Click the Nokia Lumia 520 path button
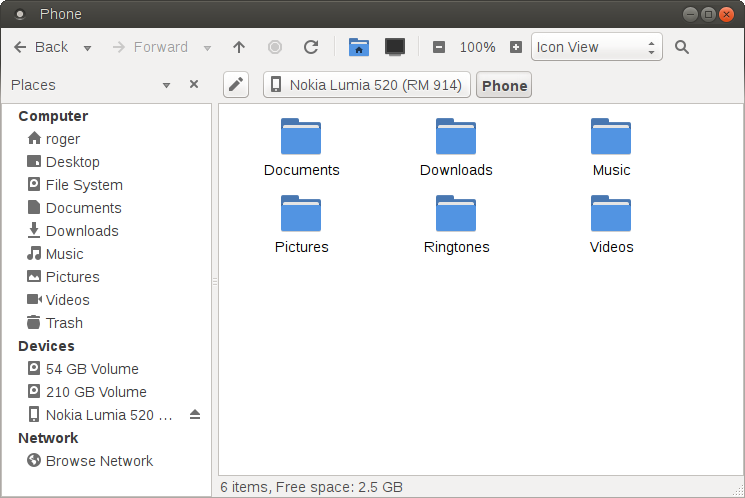 (x=367, y=85)
